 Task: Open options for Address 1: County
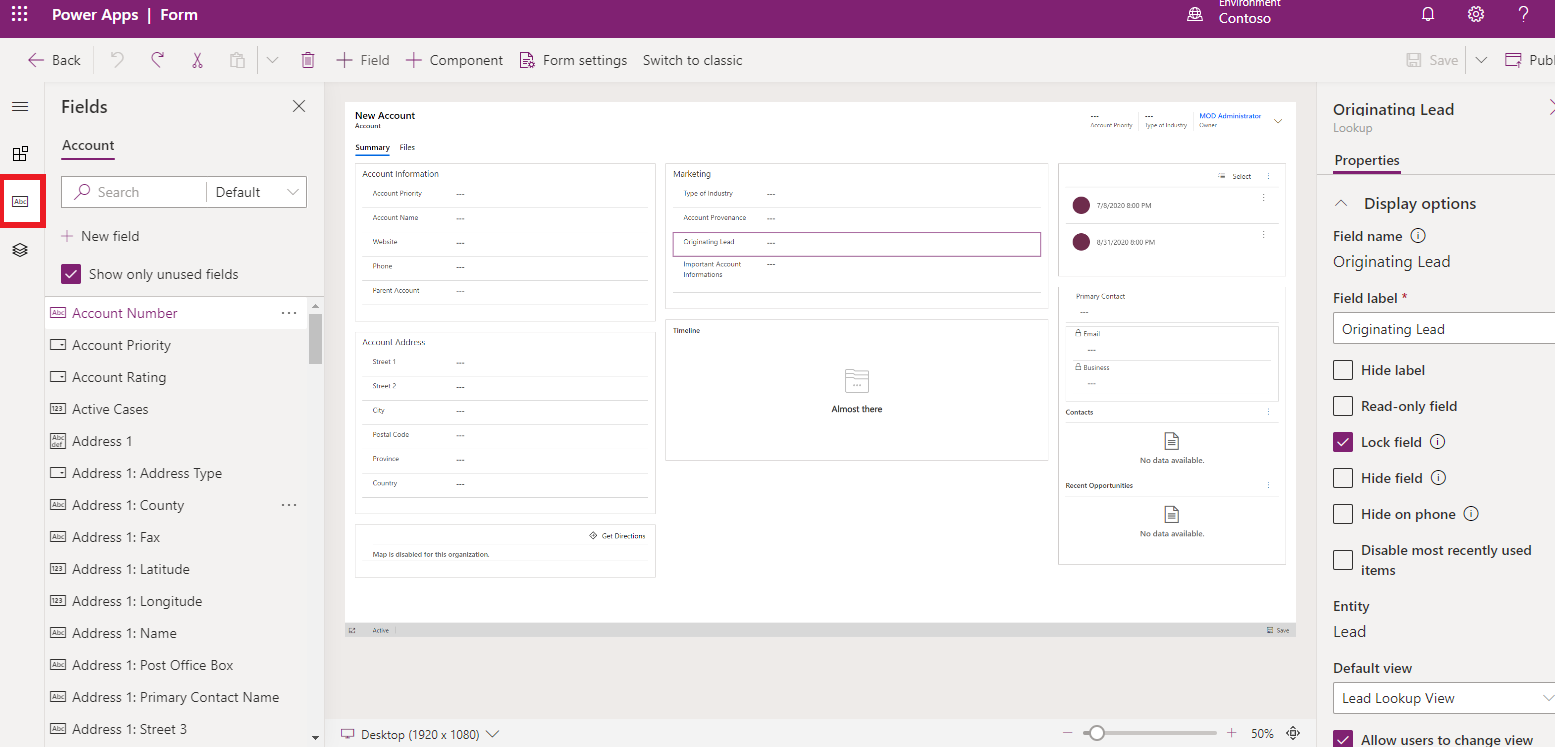289,505
